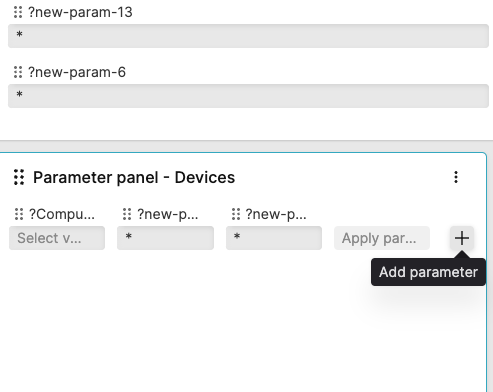Open the Parameter panel Devices kebab menu
Image resolution: width=493 pixels, height=392 pixels.
(456, 177)
